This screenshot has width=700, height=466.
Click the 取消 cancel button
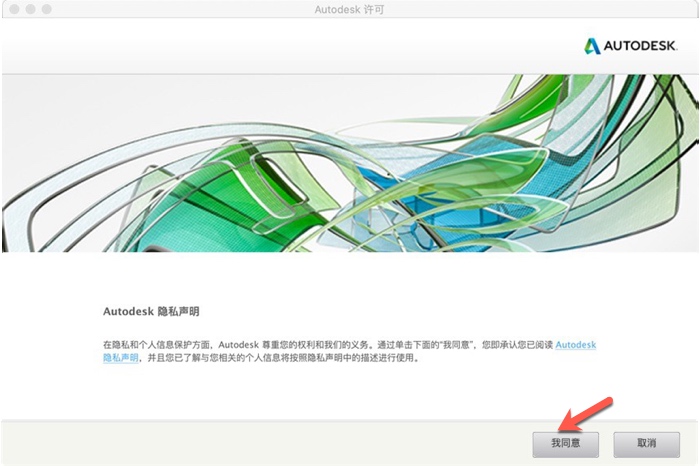(x=646, y=443)
